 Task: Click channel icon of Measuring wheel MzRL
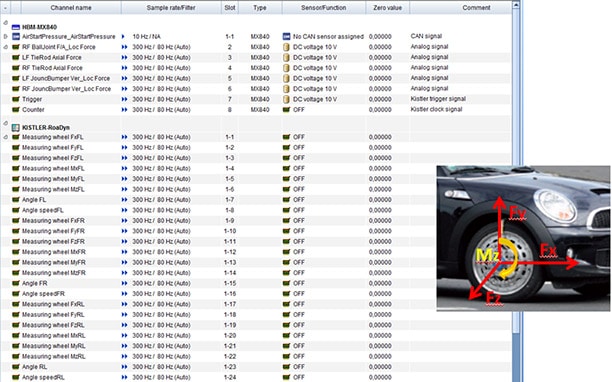pos(16,356)
